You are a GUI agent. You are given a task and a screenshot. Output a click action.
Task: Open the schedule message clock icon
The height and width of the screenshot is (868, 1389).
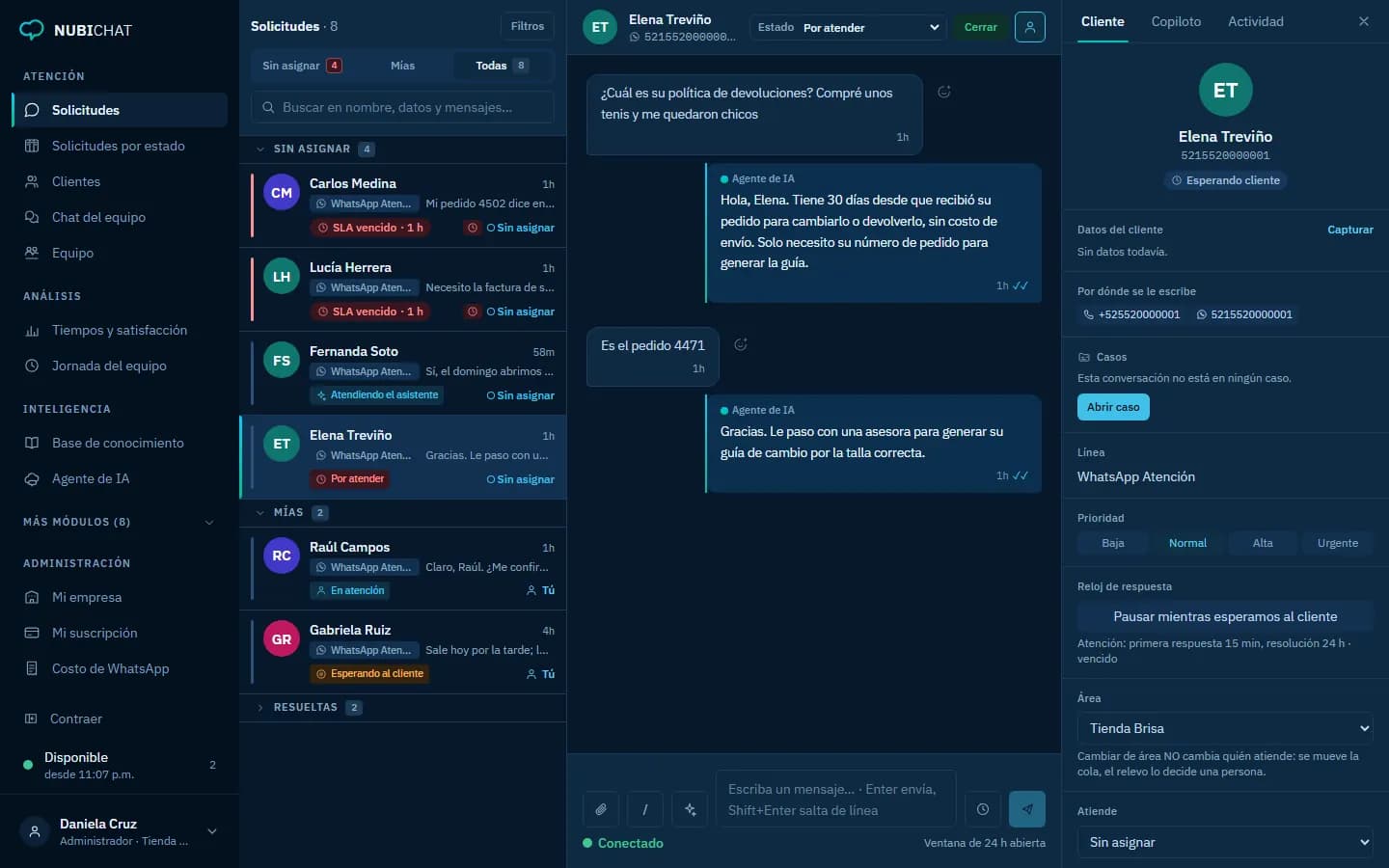pos(982,809)
